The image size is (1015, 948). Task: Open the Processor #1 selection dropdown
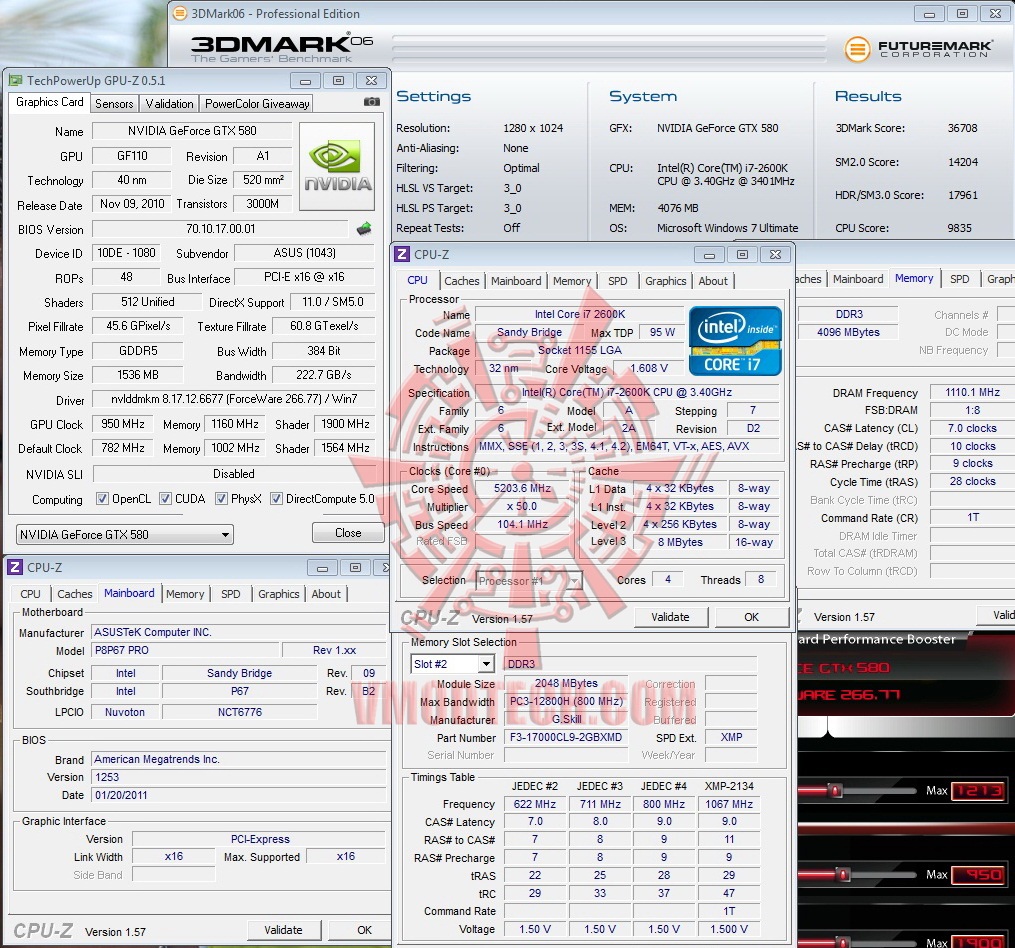click(x=529, y=581)
